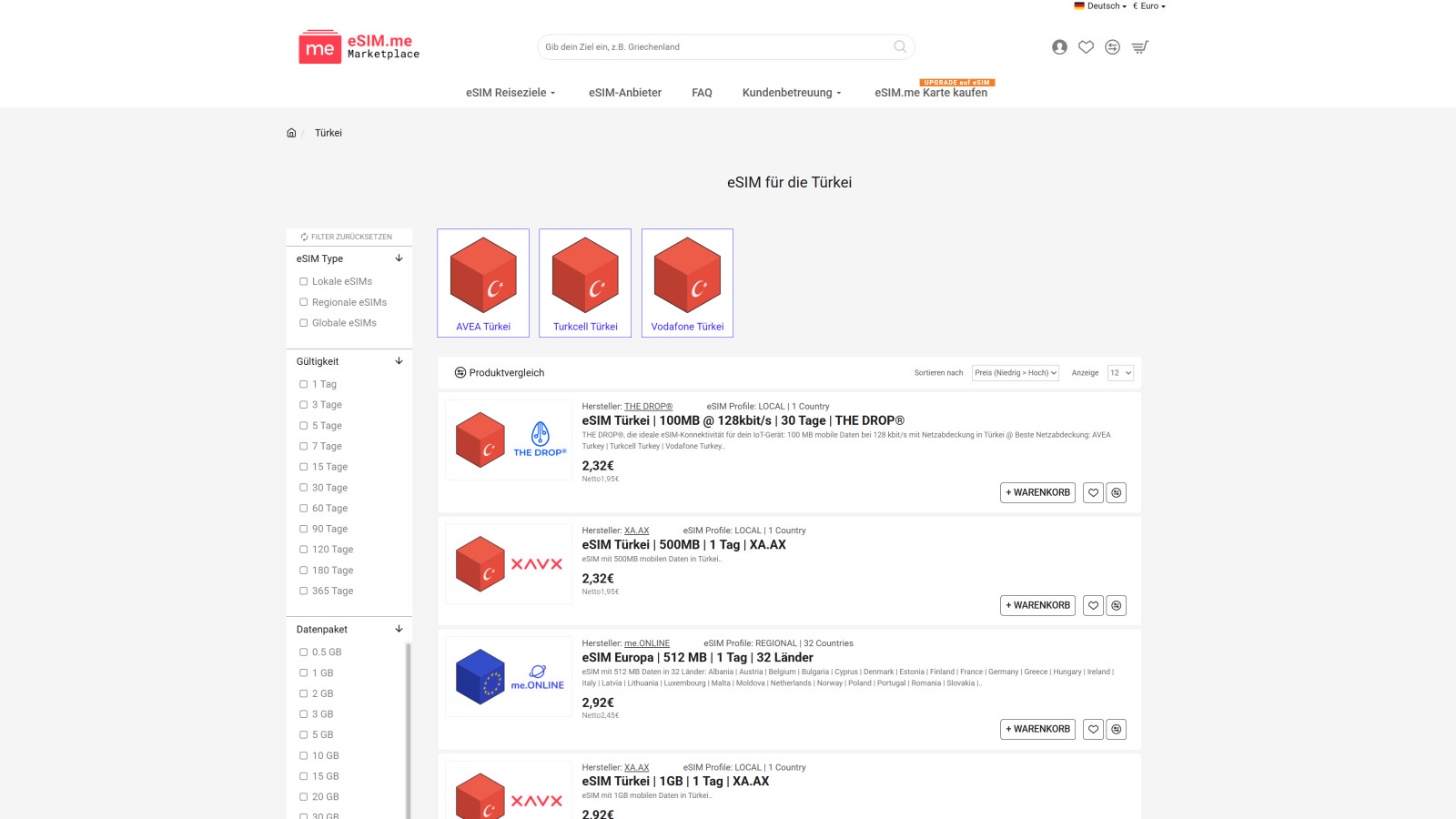The height and width of the screenshot is (819, 1456).
Task: Open the sort by price dropdown
Action: click(x=1015, y=373)
